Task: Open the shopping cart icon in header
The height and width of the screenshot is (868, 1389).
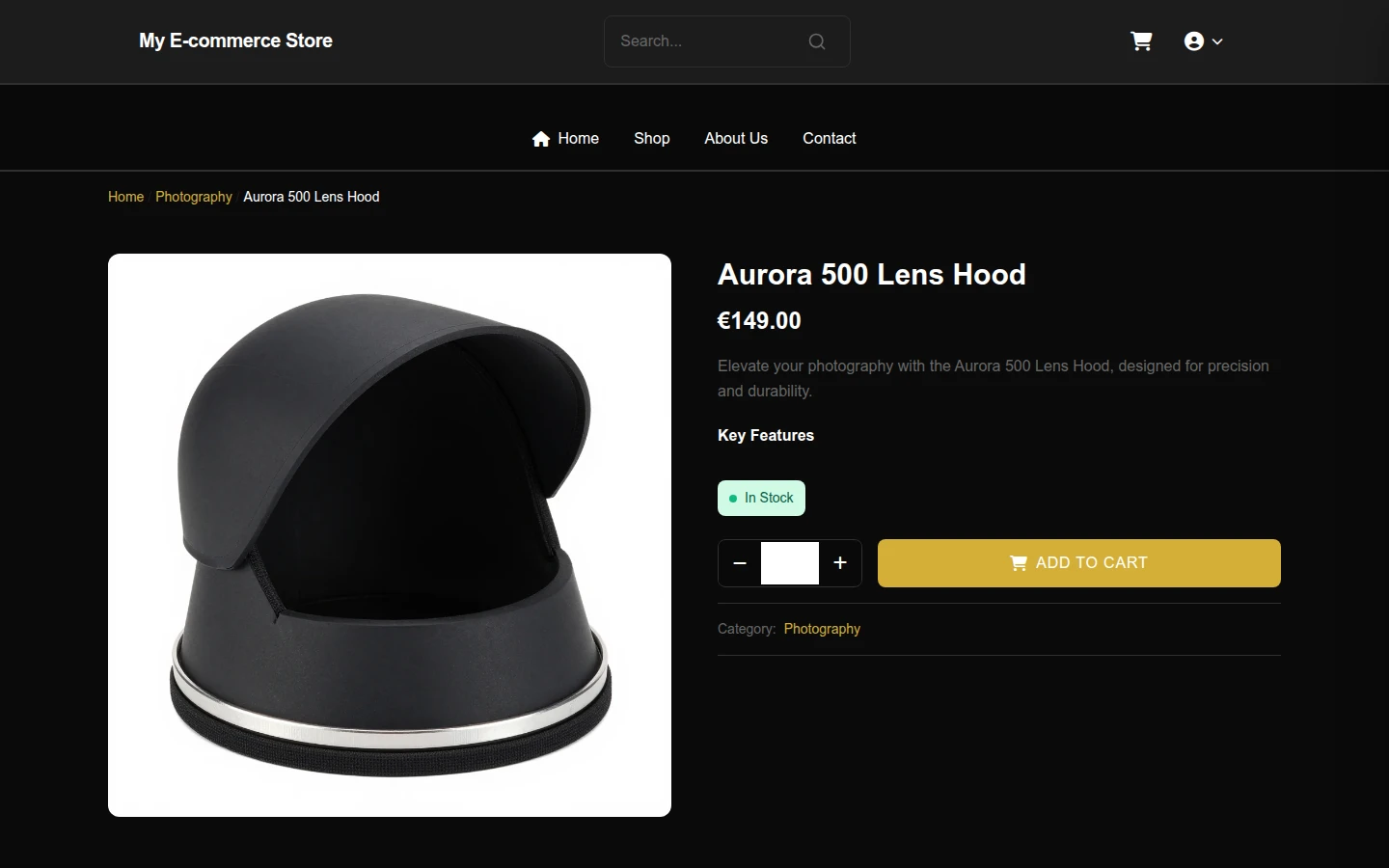Action: (x=1141, y=41)
